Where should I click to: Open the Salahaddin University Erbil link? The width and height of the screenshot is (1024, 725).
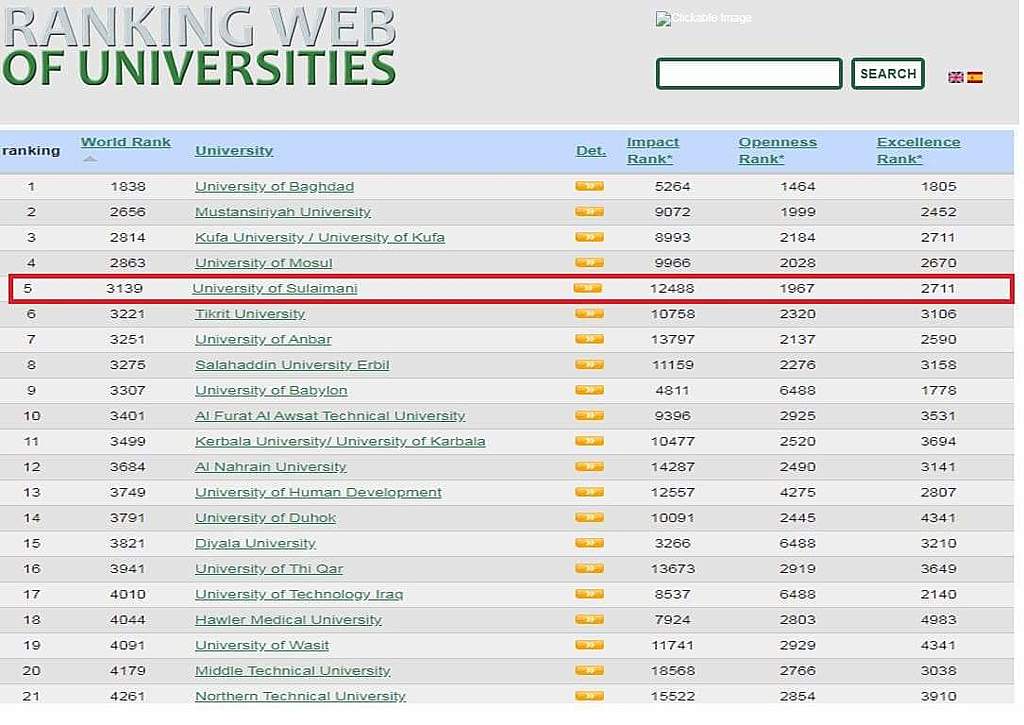point(292,365)
